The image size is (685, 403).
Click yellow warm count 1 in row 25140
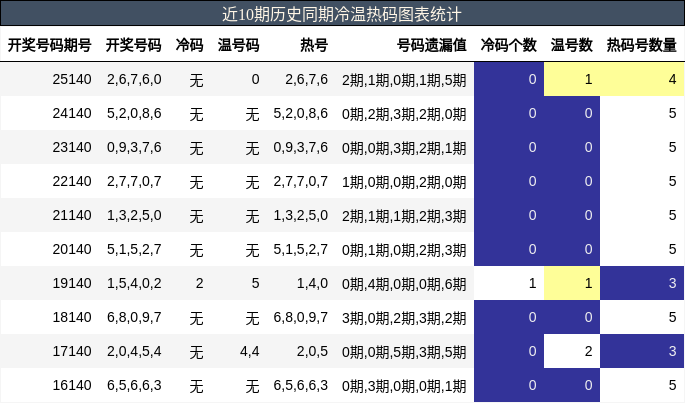click(x=572, y=79)
